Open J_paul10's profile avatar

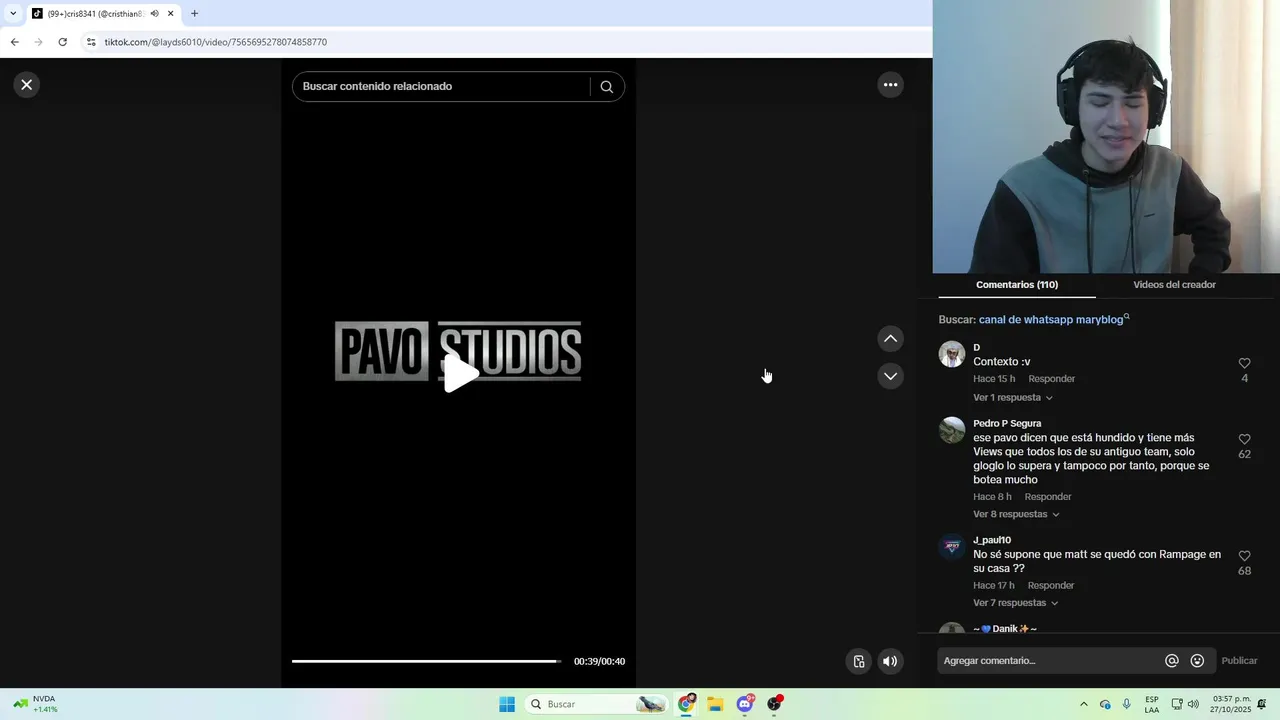coord(952,547)
